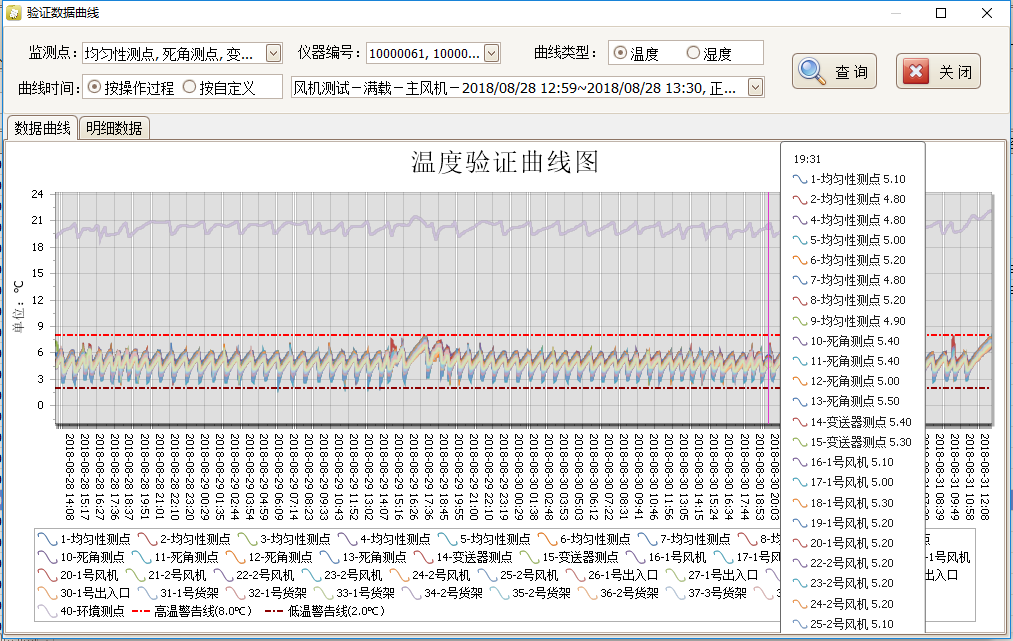
Task: Click the tooltip entry 14-变送器测点 5.40
Action: click(x=852, y=422)
